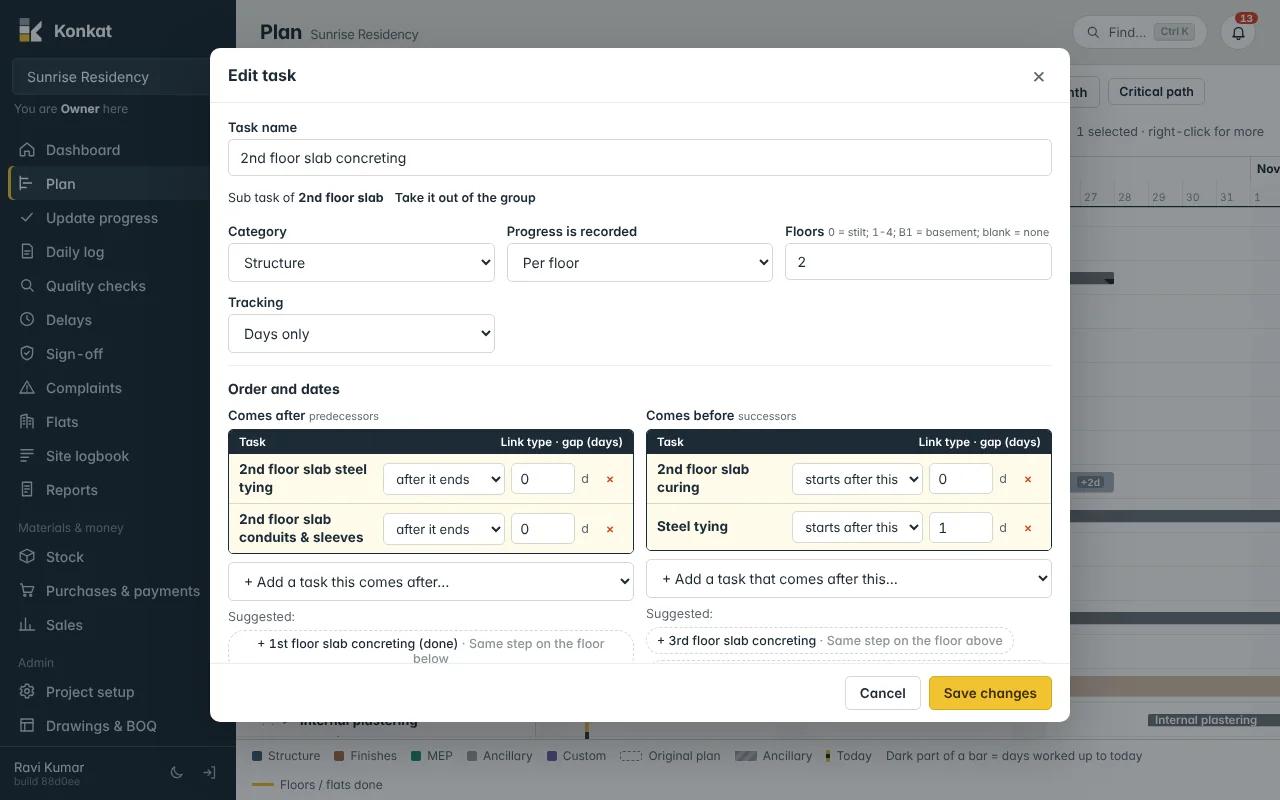Remove the 2nd floor slab steel tying predecessor
The image size is (1280, 800).
click(610, 479)
